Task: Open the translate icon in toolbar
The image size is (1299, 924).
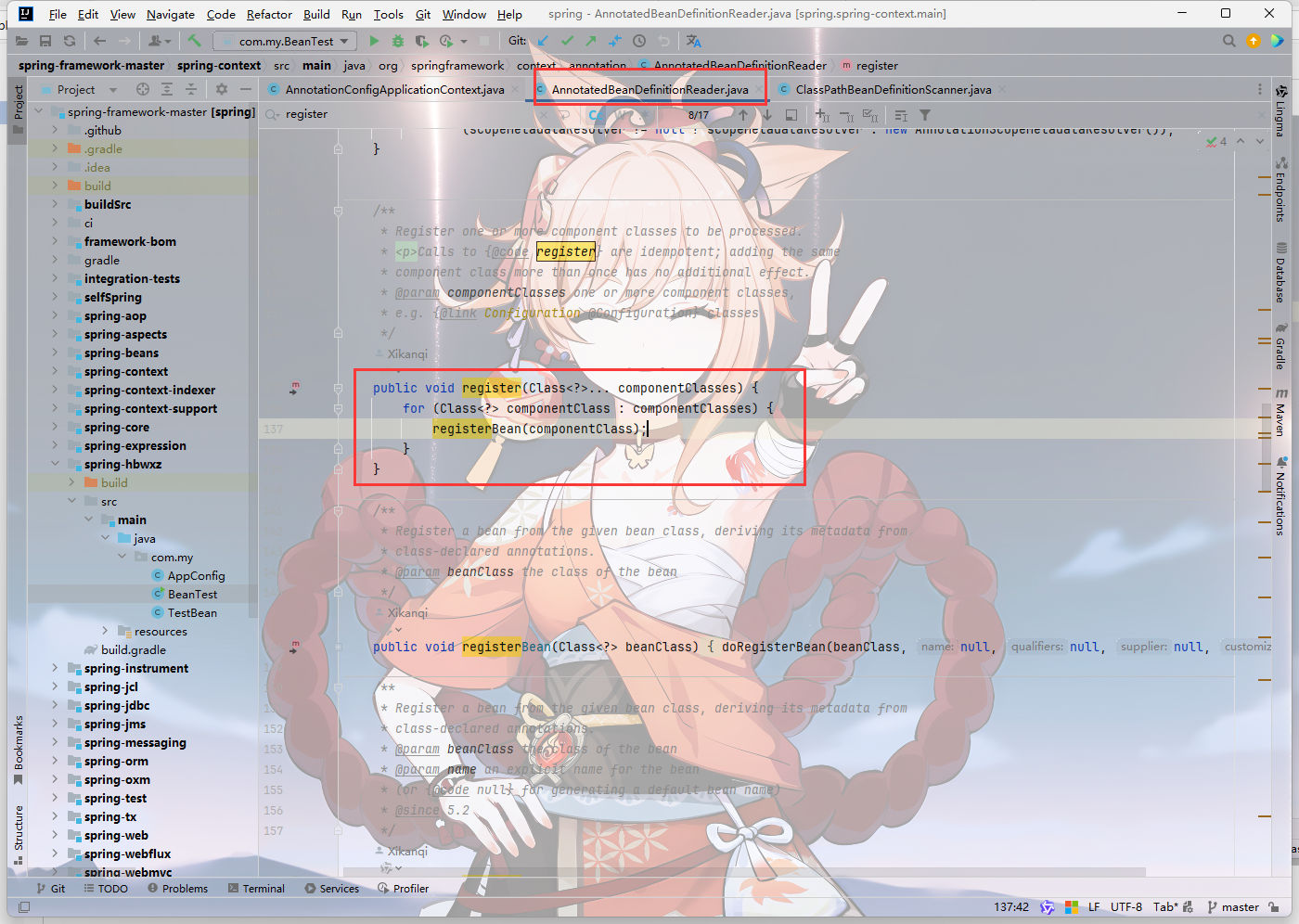Action: coord(694,41)
